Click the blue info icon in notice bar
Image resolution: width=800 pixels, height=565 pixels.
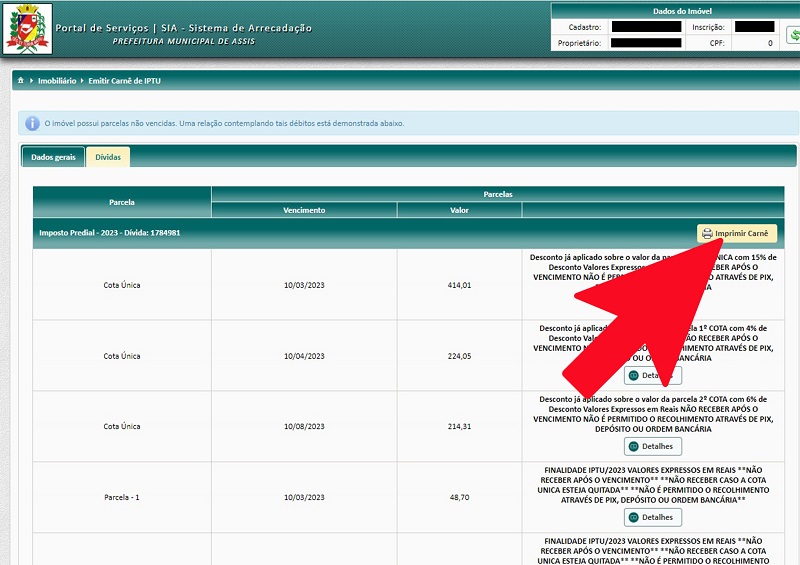[32, 124]
